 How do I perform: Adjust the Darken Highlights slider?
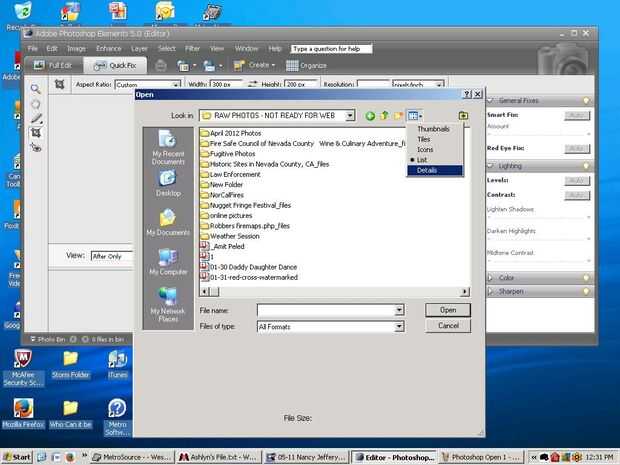click(x=539, y=239)
